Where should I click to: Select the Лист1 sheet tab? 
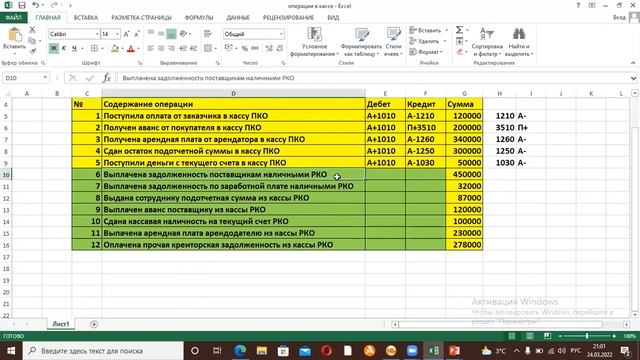(x=61, y=324)
